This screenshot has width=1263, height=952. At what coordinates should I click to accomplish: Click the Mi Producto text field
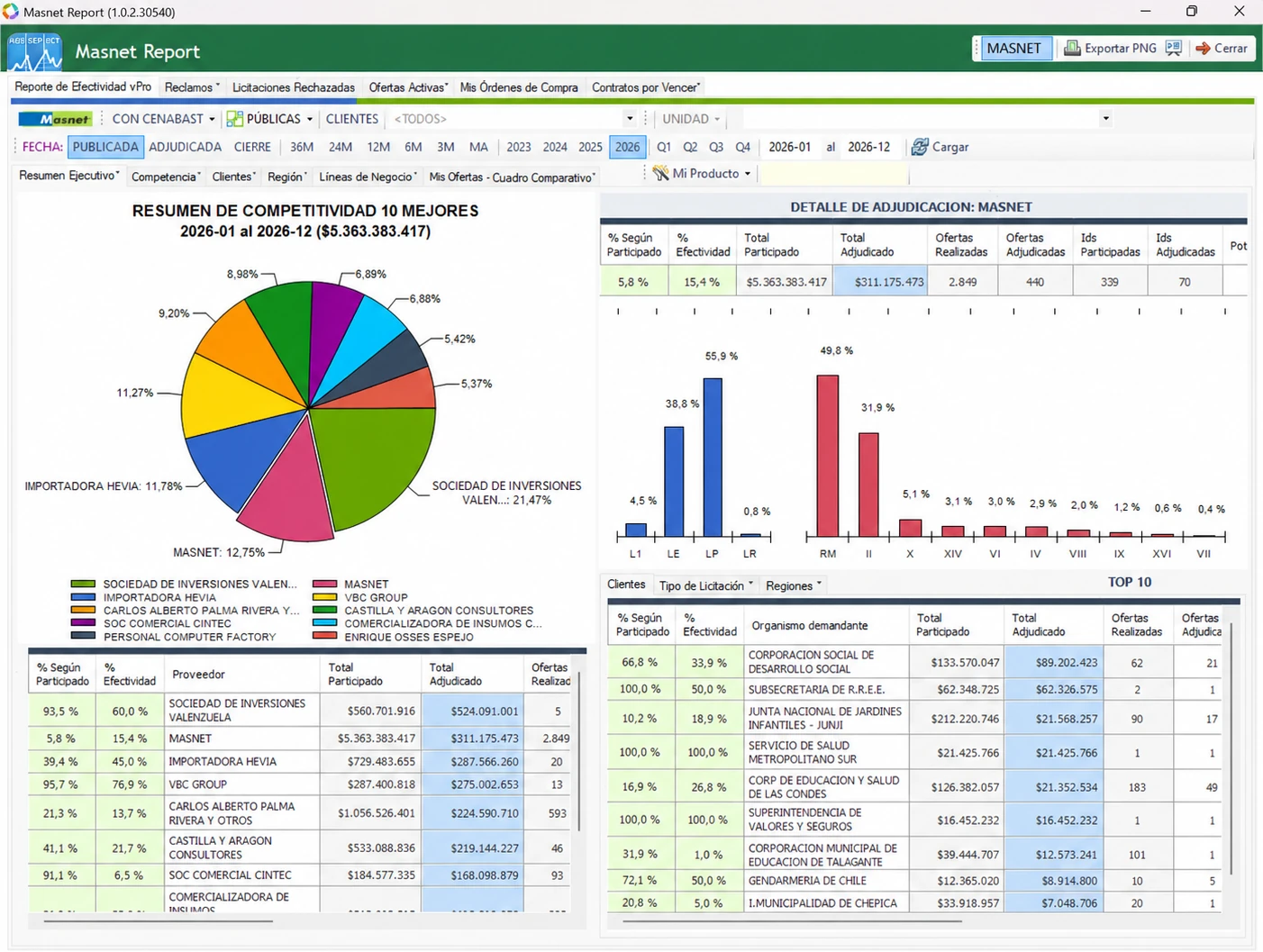pyautogui.click(x=833, y=174)
